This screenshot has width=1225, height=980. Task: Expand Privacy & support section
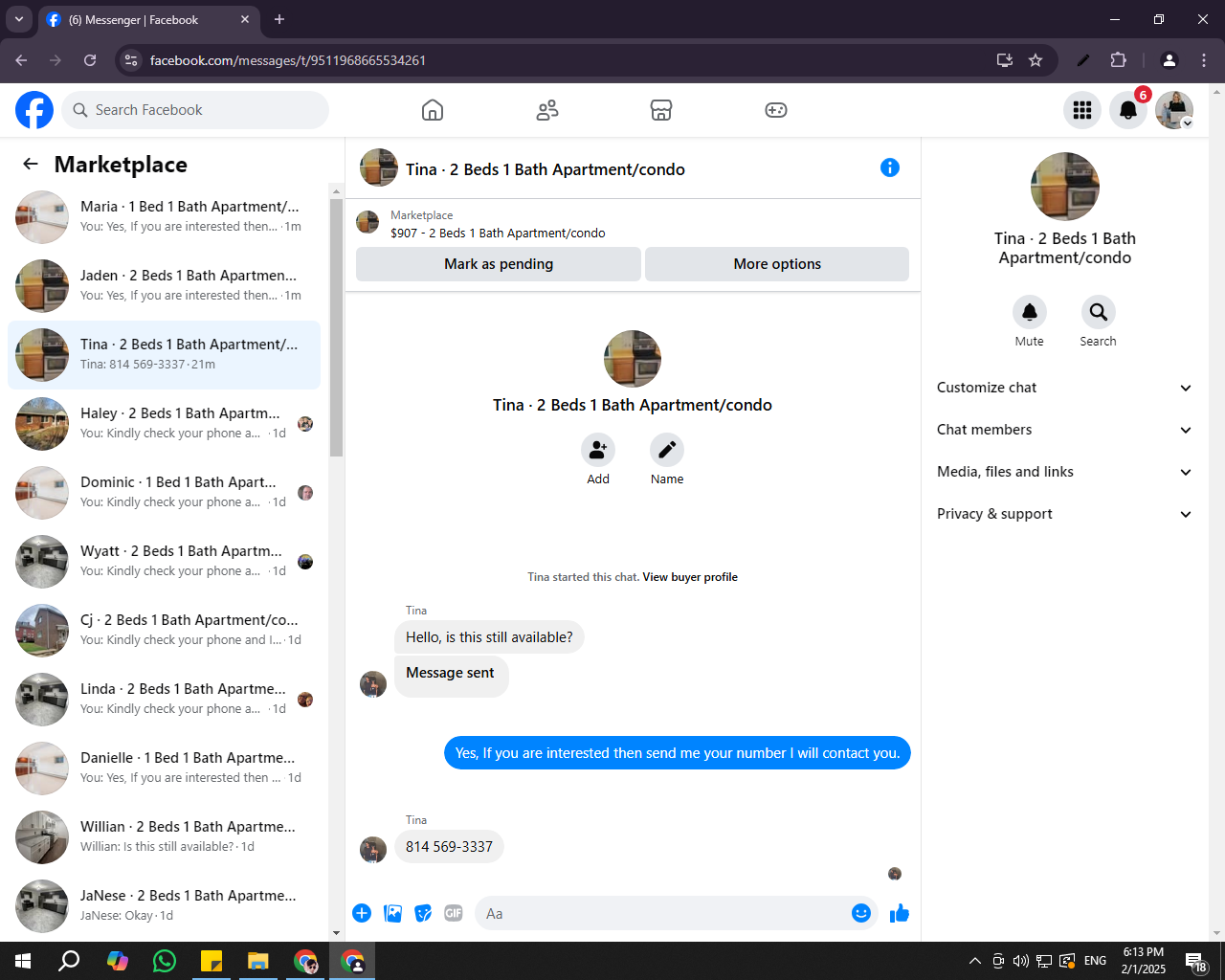pos(1064,514)
